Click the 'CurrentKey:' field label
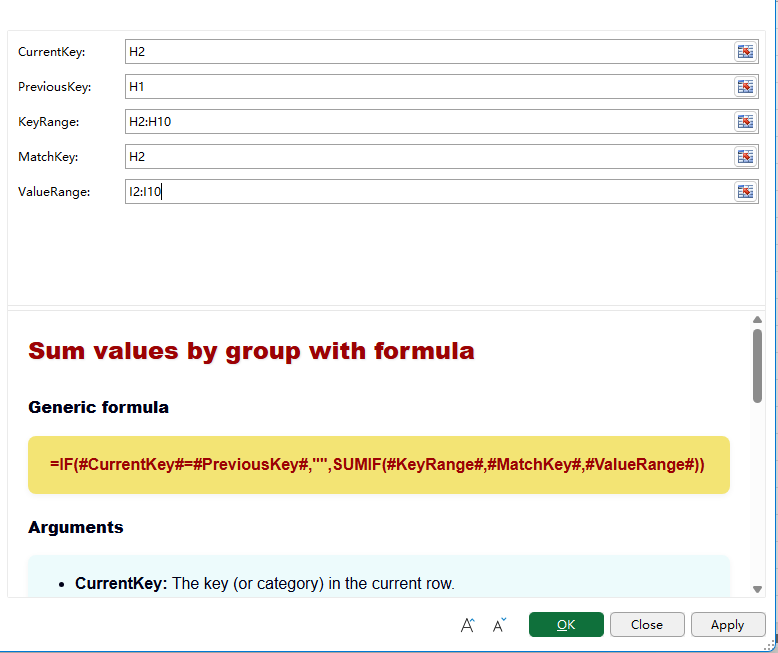Image resolution: width=778 pixels, height=653 pixels. pyautogui.click(x=52, y=52)
